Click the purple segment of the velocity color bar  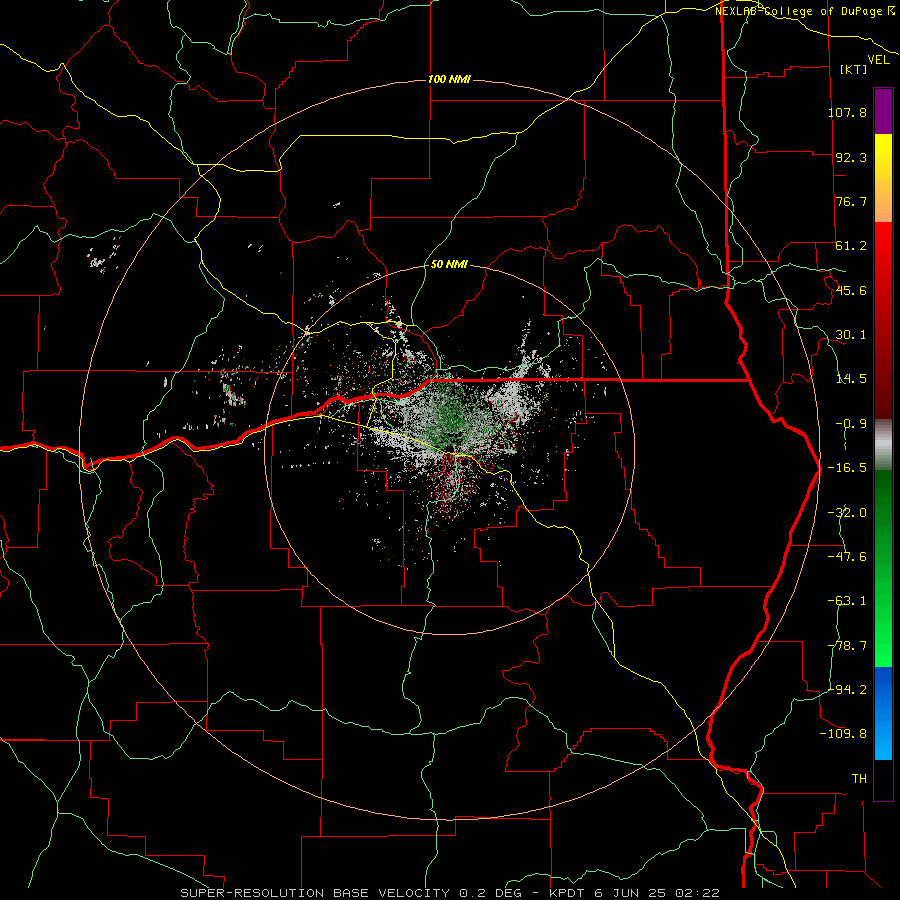[883, 111]
